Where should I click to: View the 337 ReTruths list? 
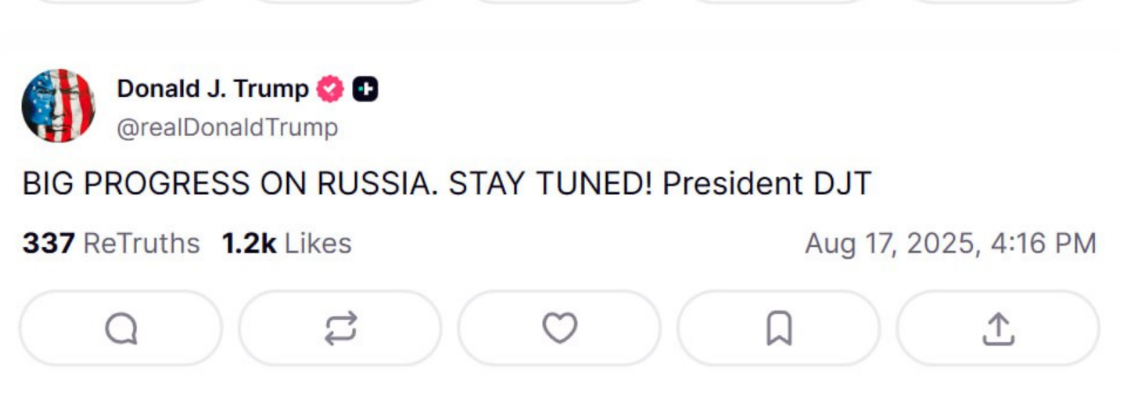[110, 243]
